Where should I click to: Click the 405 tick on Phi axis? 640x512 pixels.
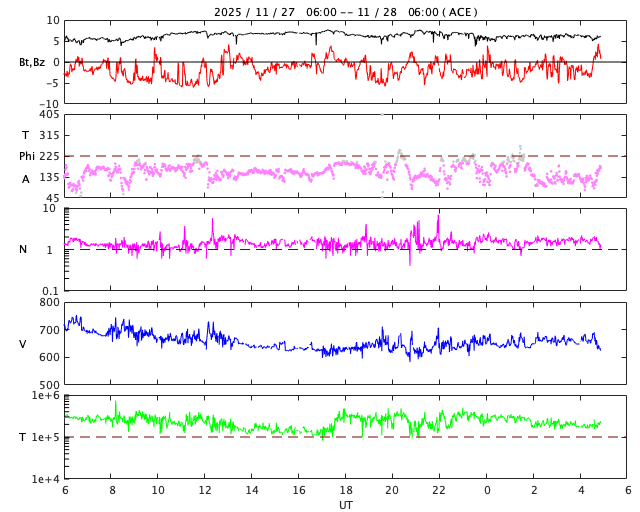coord(48,115)
